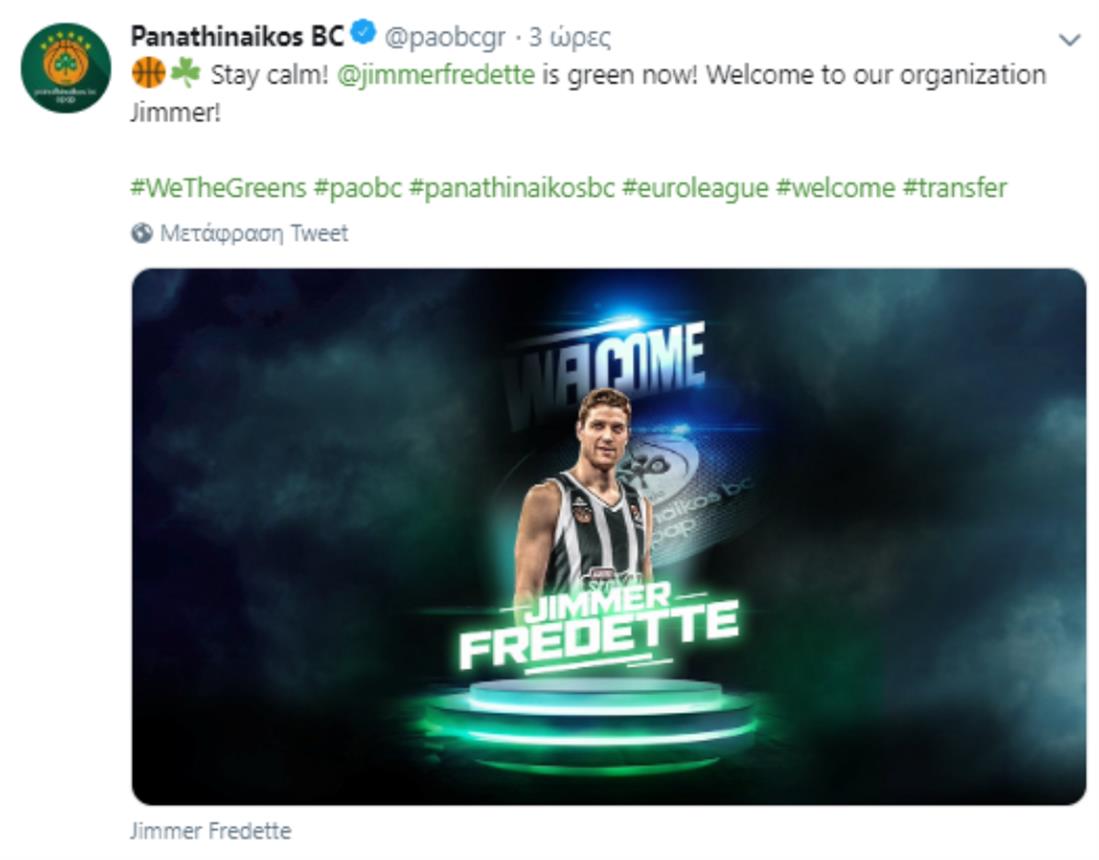Viewport: 1099px width, 860px height.
Task: Click the '3 ώρες' tweet timestamp
Action: point(569,37)
